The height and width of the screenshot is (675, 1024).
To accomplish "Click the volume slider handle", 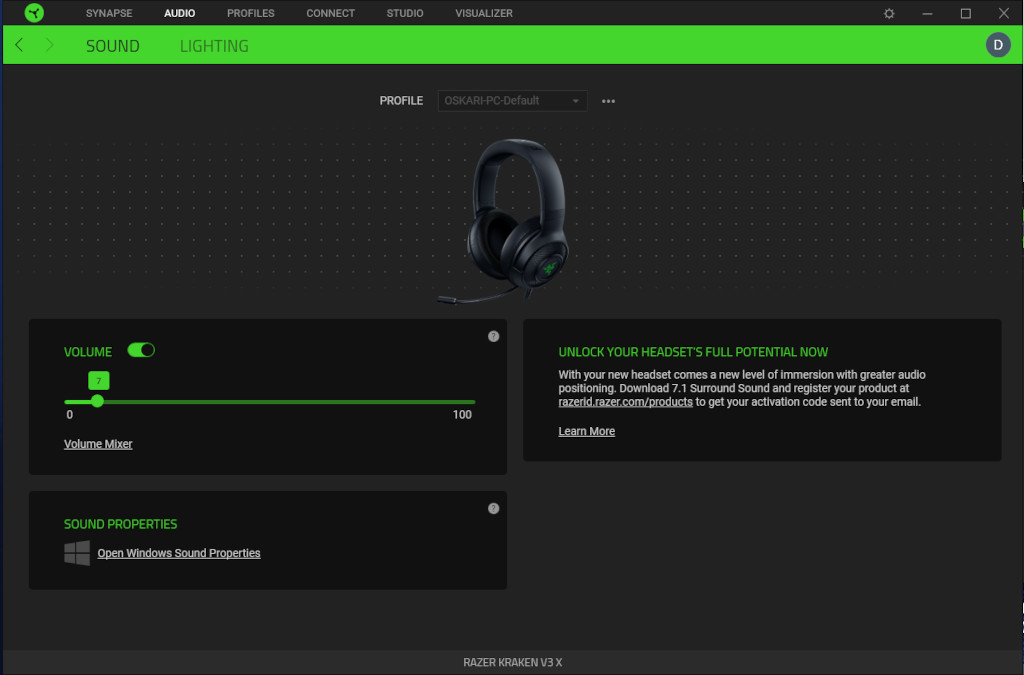I will (97, 401).
